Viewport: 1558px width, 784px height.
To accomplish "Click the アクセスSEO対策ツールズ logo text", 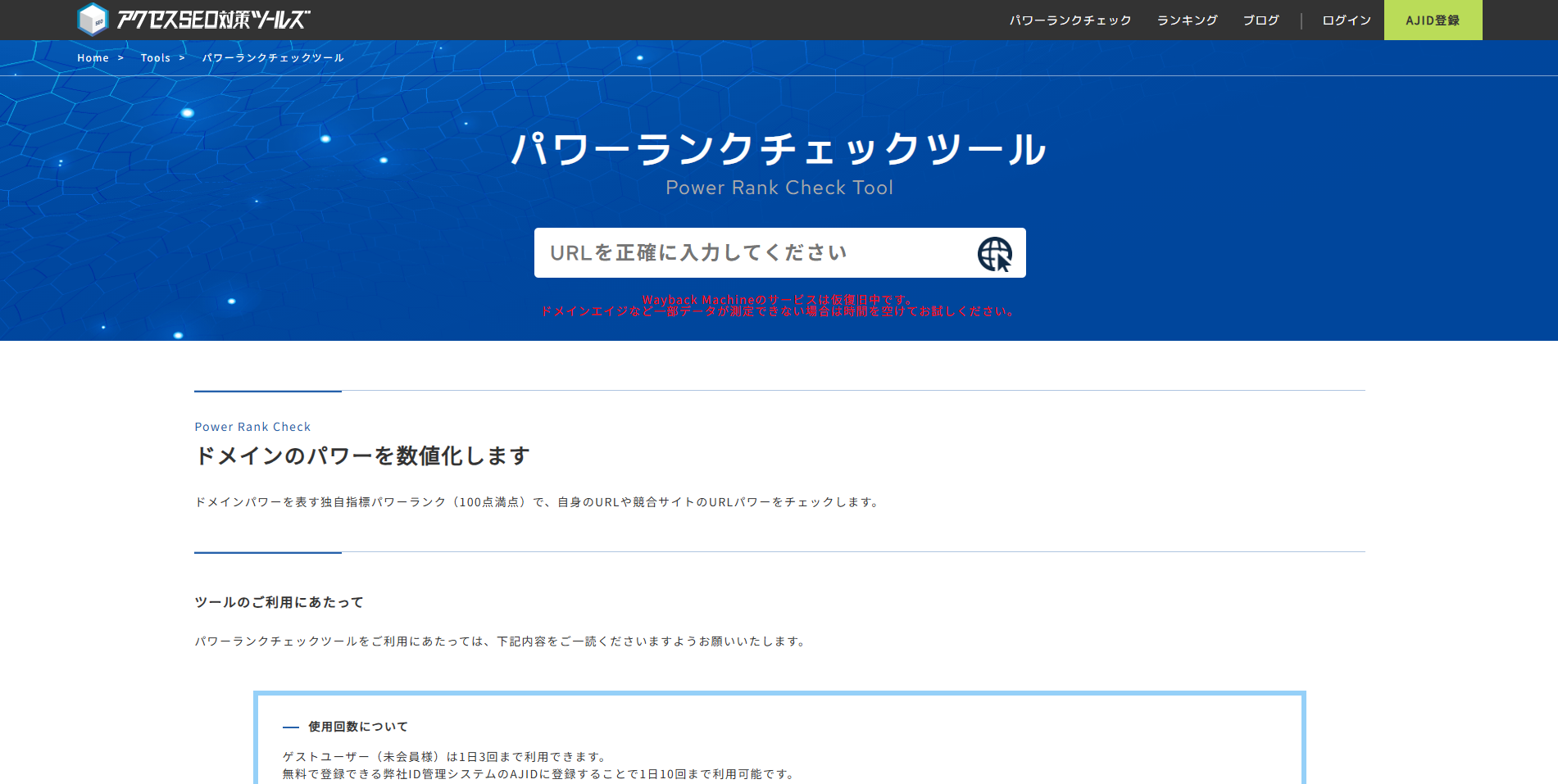I will pyautogui.click(x=213, y=20).
